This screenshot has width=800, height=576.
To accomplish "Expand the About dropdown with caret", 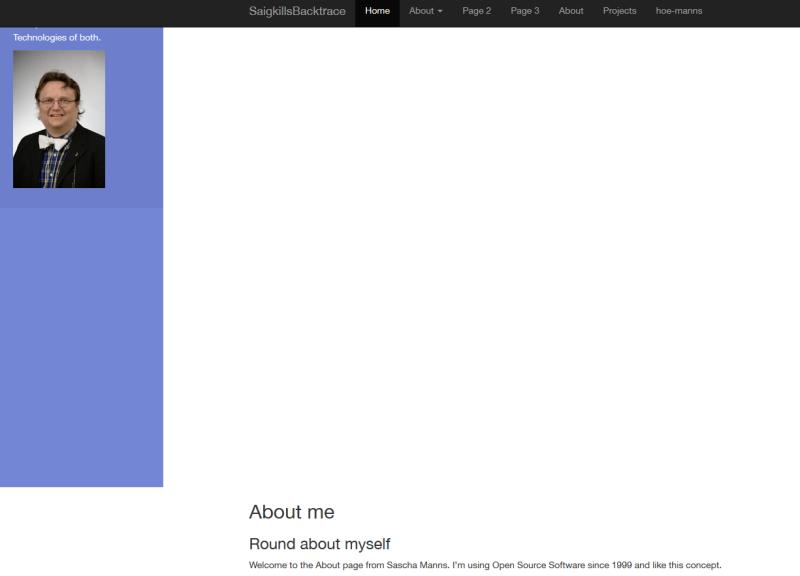I will [425, 11].
